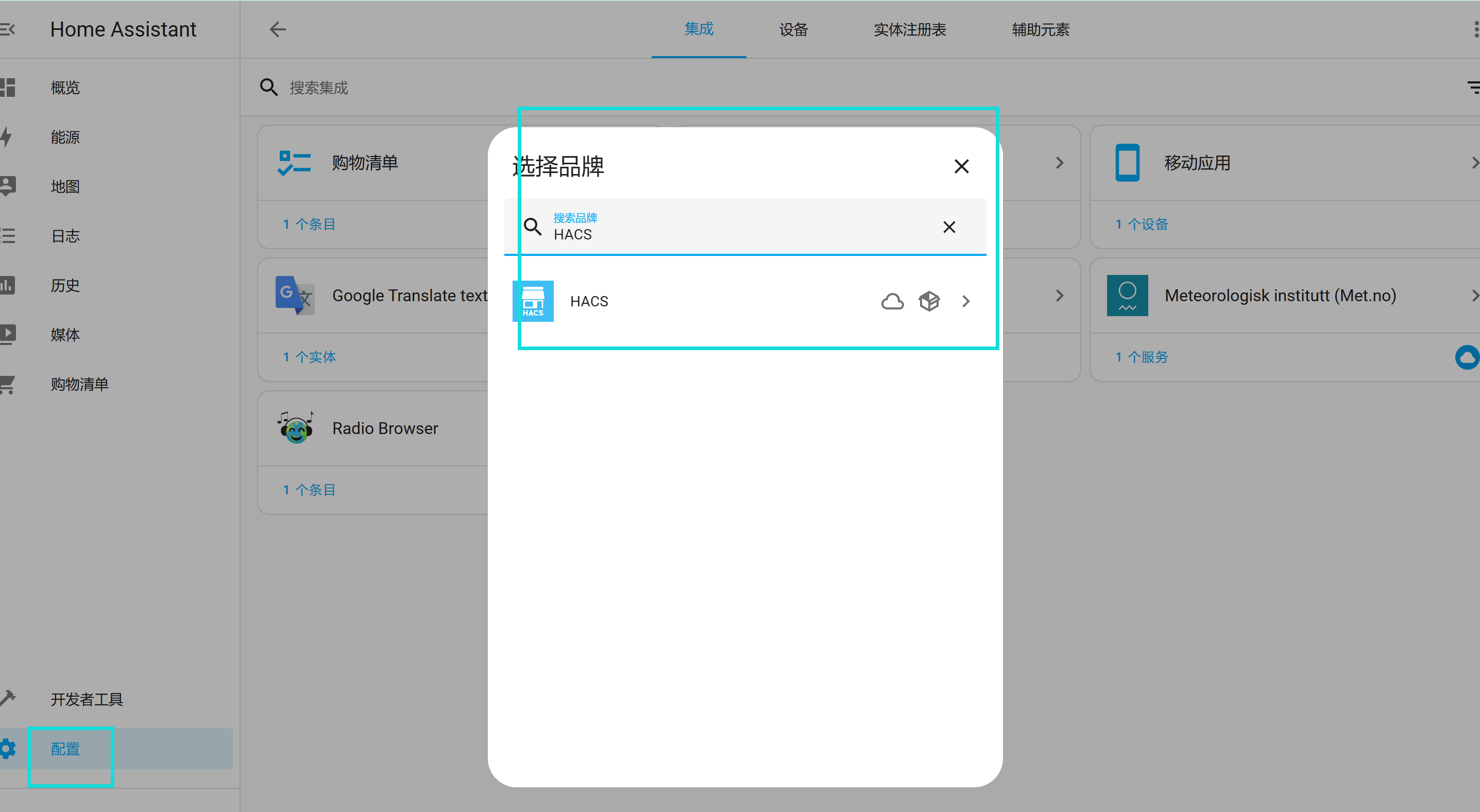Click the 历史 chart icon in sidebar

click(x=7, y=285)
